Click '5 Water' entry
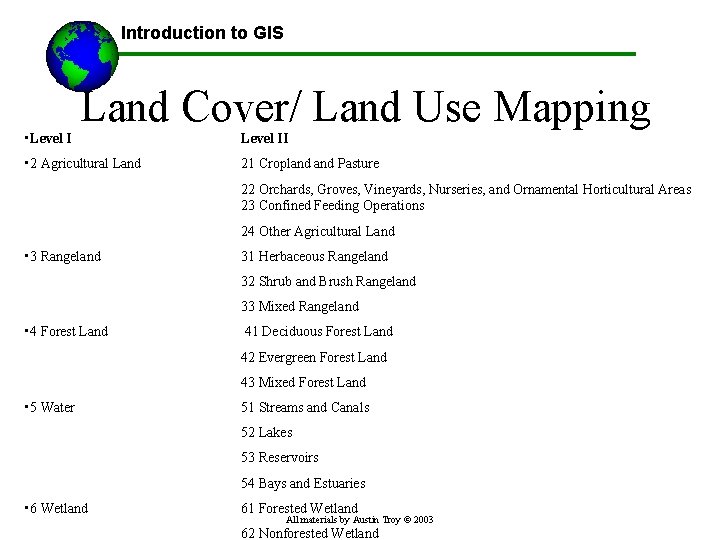The height and width of the screenshot is (540, 720). [x=52, y=407]
